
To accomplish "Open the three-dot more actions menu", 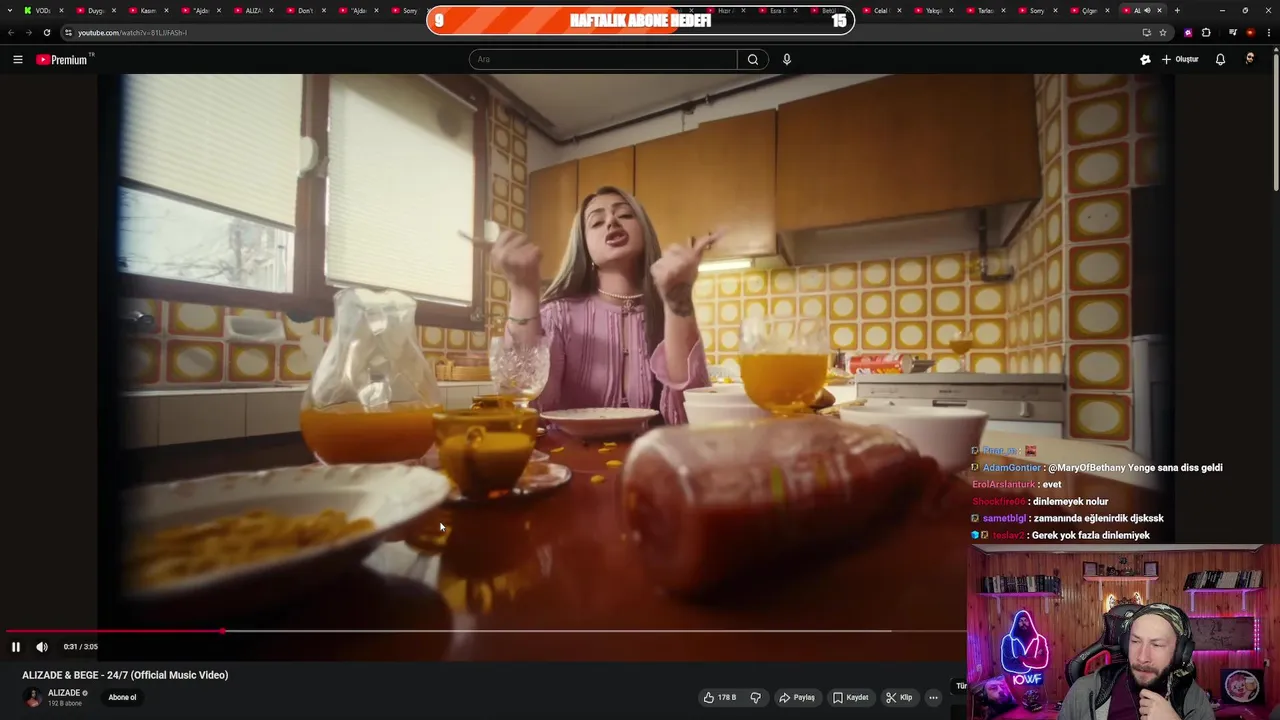I will click(933, 697).
